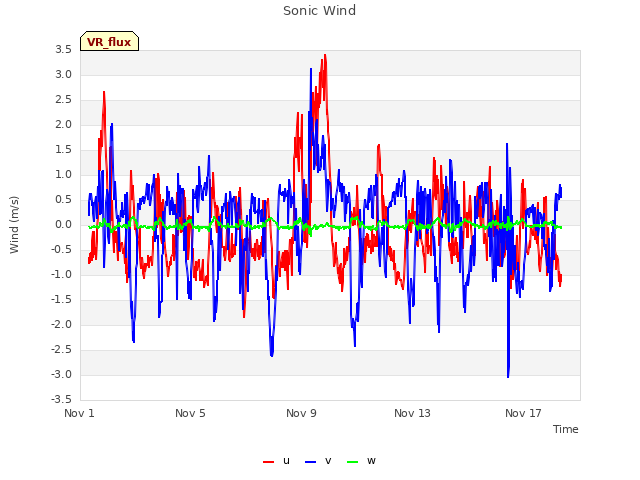Click the blue v legend color marker

310,462
